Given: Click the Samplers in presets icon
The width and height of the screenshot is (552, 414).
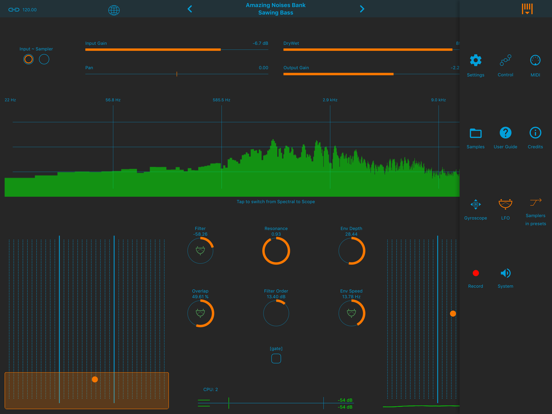Looking at the screenshot, I should 535,202.
